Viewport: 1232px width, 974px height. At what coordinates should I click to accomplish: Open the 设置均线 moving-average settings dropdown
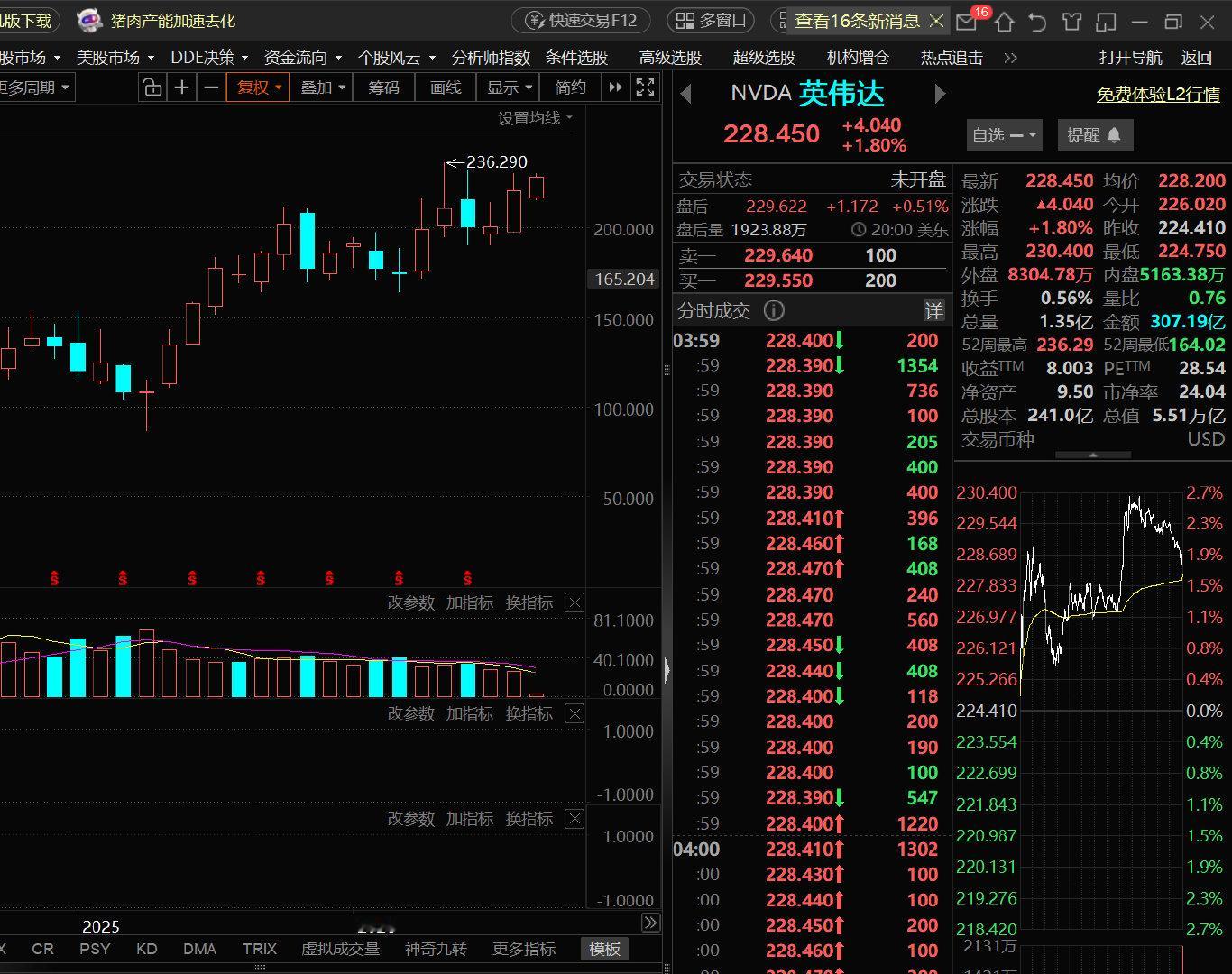click(536, 118)
